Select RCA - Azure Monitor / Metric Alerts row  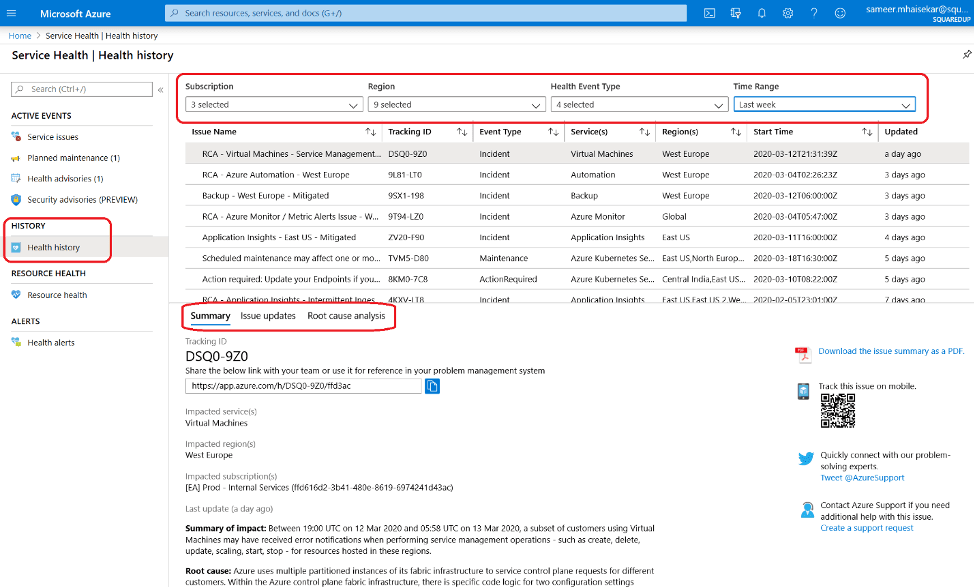(x=576, y=217)
